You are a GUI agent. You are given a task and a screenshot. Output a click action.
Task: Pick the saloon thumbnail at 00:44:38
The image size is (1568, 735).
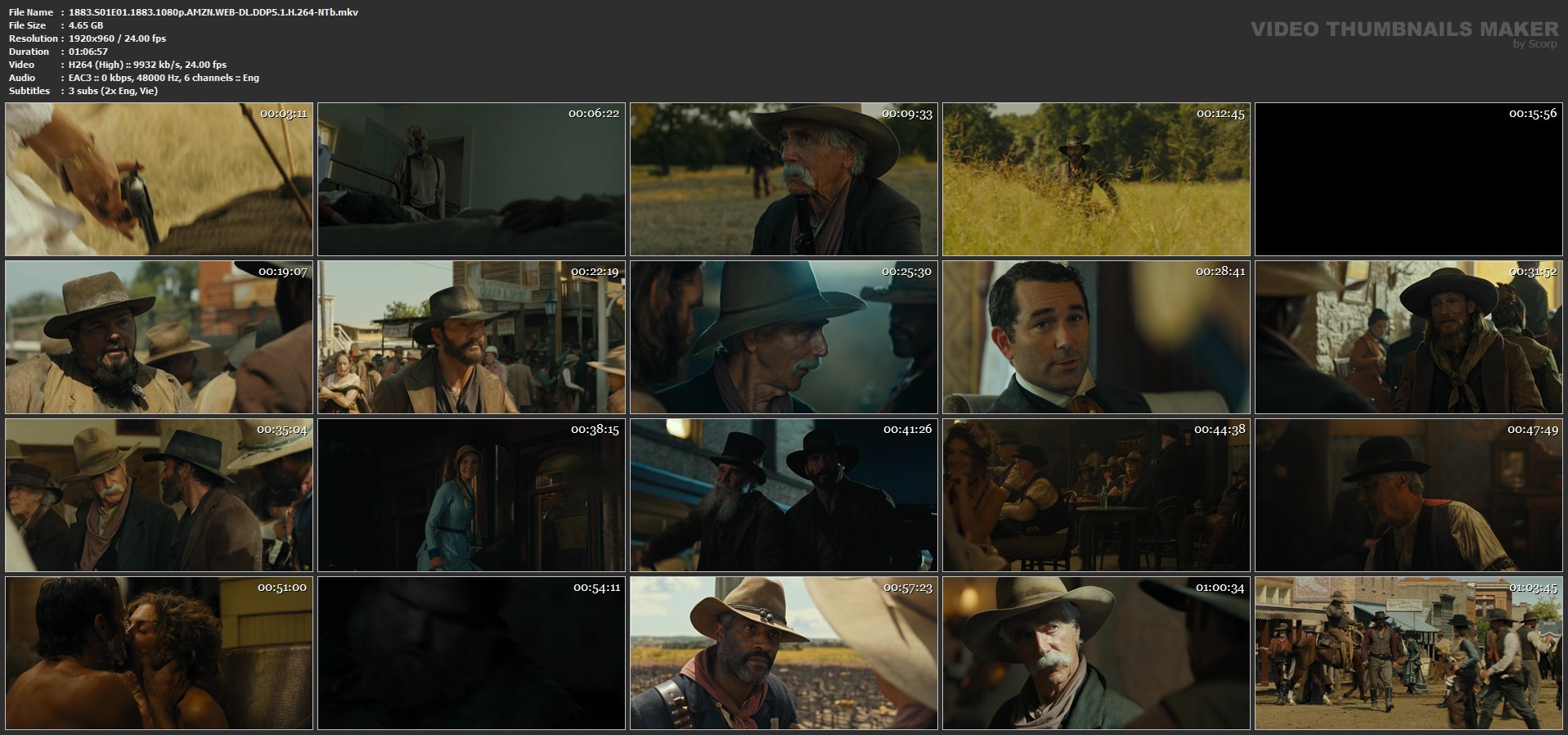point(1096,495)
